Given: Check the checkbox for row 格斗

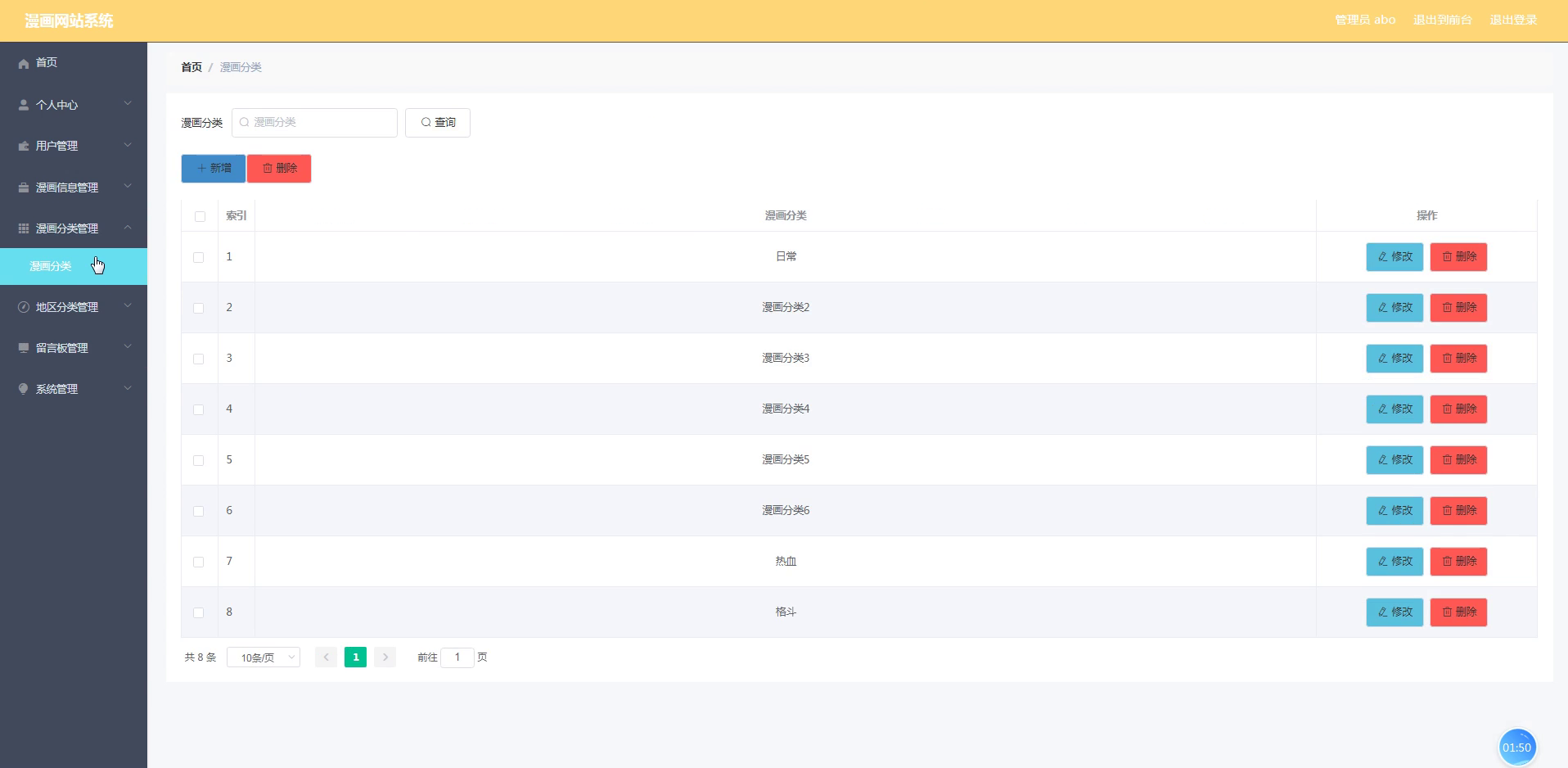Looking at the screenshot, I should point(198,612).
